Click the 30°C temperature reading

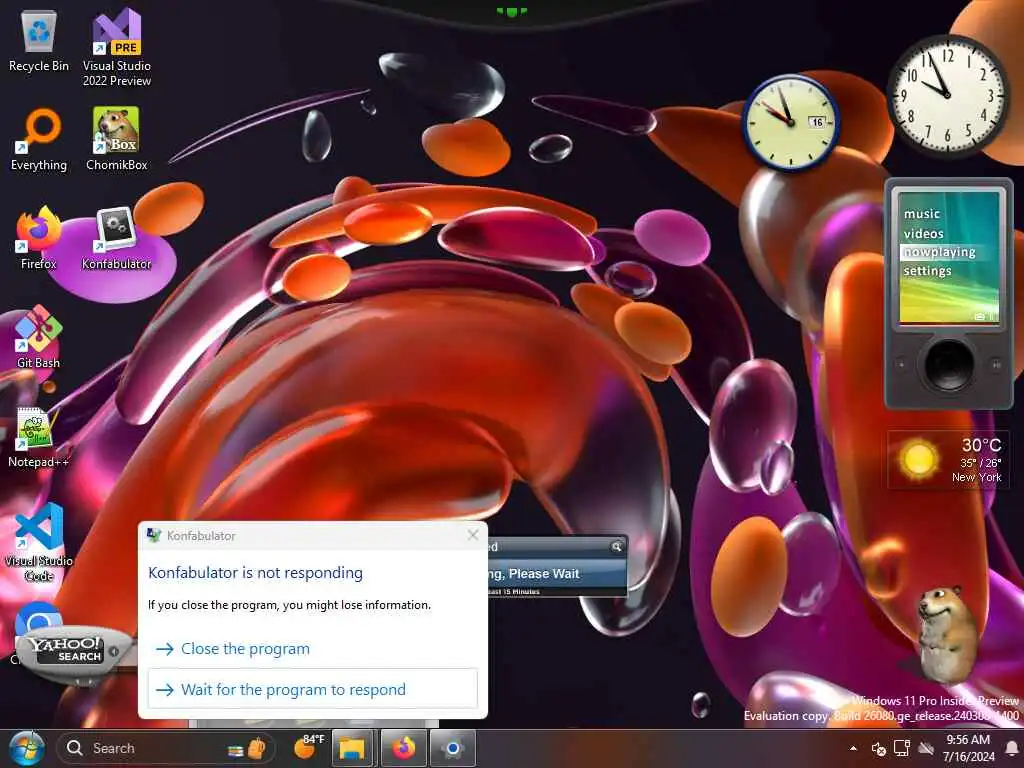click(x=981, y=445)
